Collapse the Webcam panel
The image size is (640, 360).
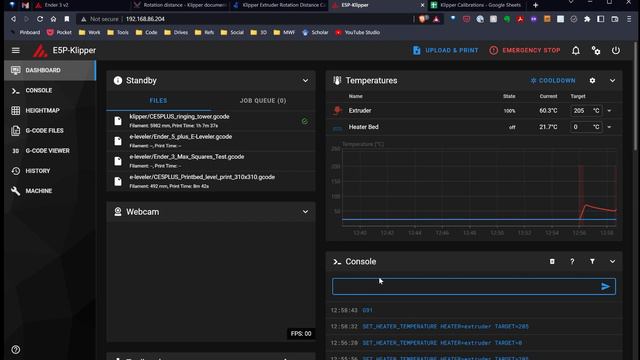point(305,212)
